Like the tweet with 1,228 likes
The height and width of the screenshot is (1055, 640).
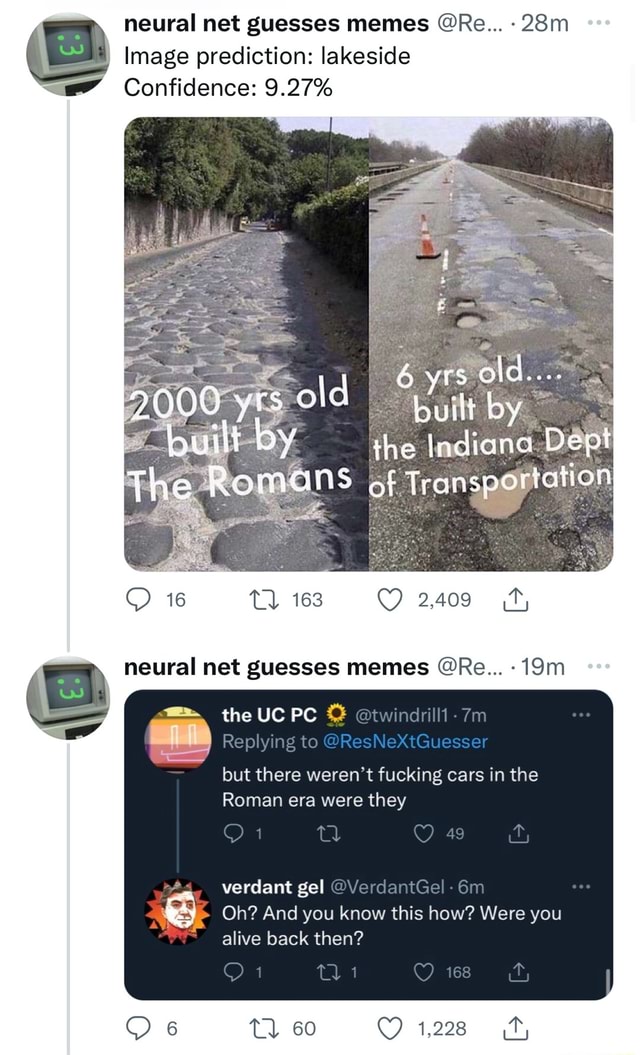point(390,1028)
